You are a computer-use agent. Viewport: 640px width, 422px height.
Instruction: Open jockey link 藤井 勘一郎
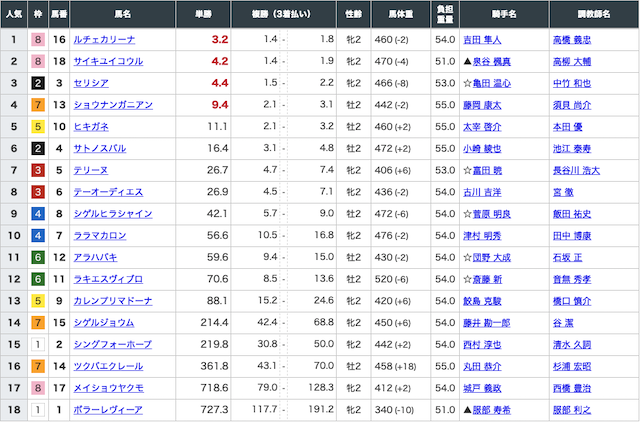click(x=487, y=323)
